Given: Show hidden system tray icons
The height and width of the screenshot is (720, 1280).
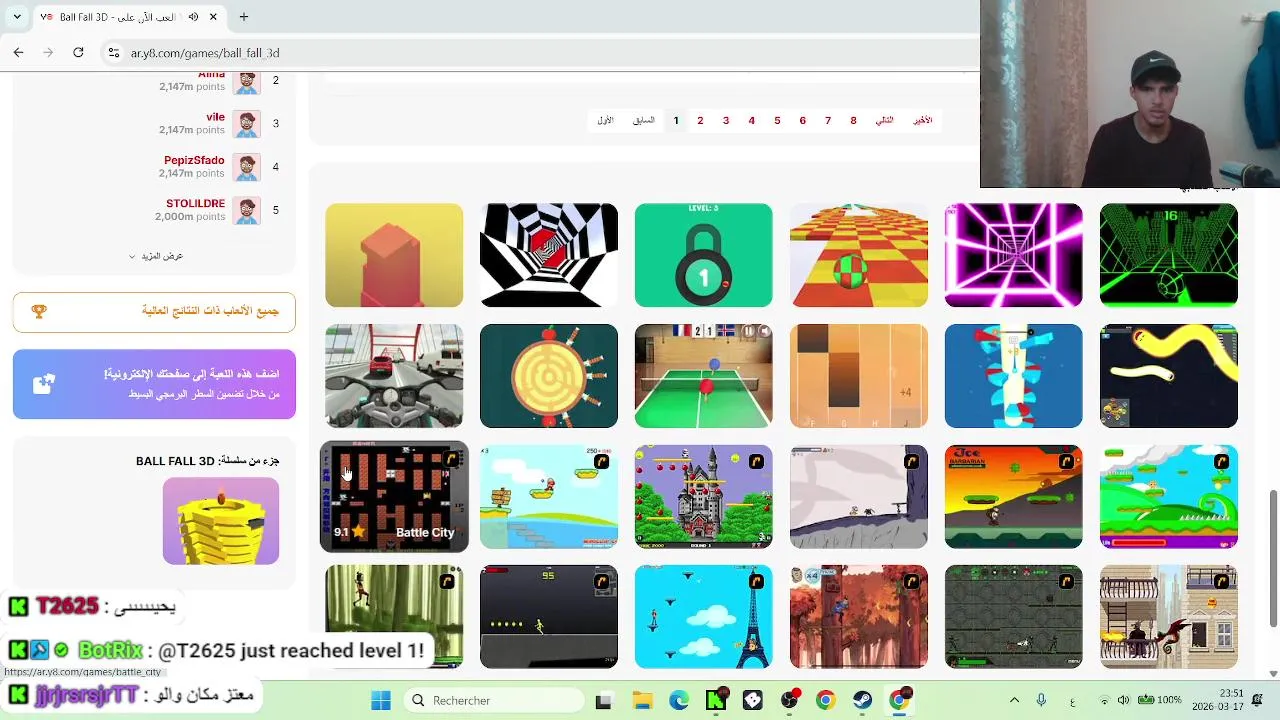Looking at the screenshot, I should 1014,700.
